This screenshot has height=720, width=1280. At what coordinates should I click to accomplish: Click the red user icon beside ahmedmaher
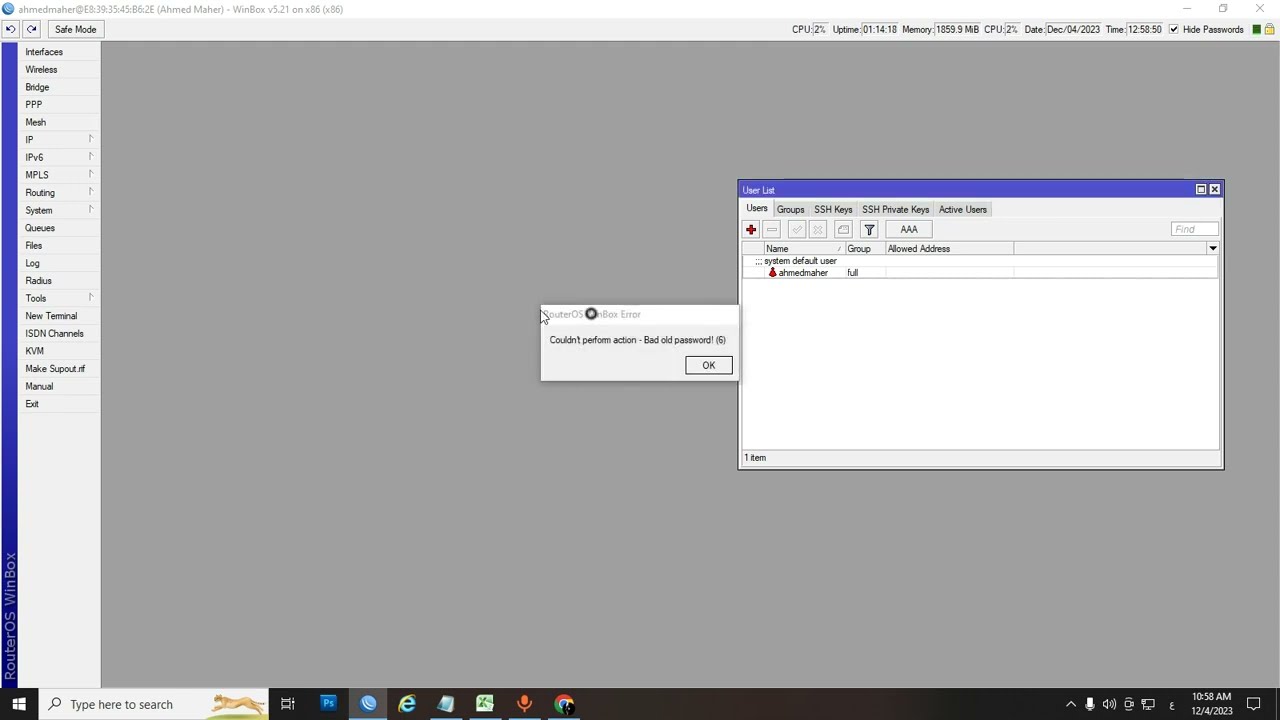tap(772, 273)
